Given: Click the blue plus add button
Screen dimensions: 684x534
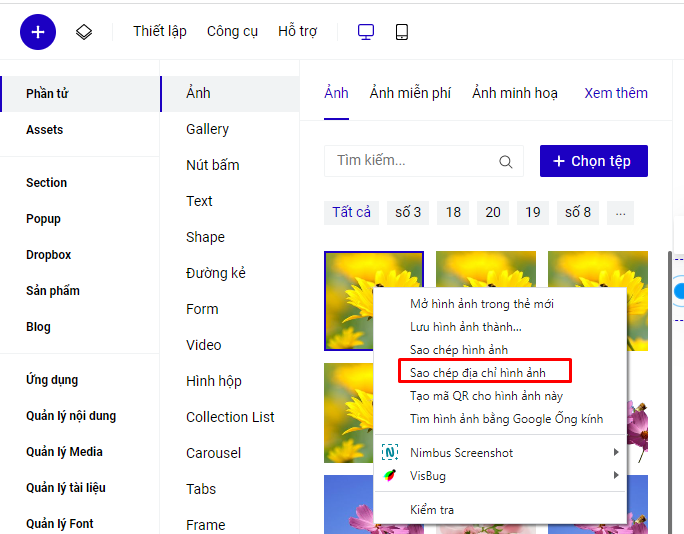Looking at the screenshot, I should 38,32.
